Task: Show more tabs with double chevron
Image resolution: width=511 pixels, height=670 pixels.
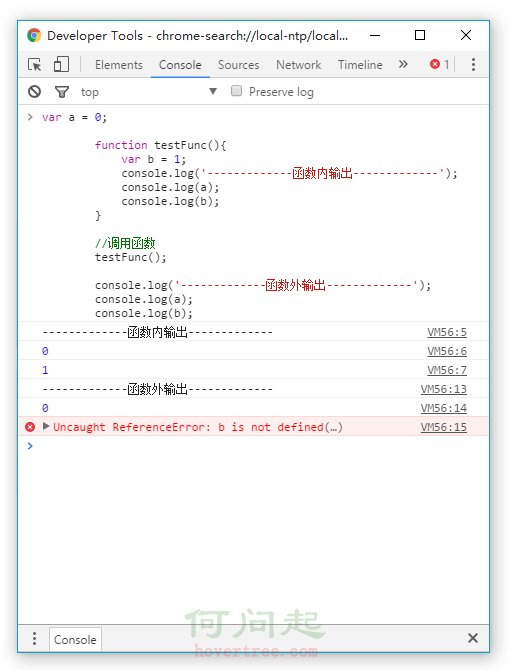Action: (x=403, y=64)
